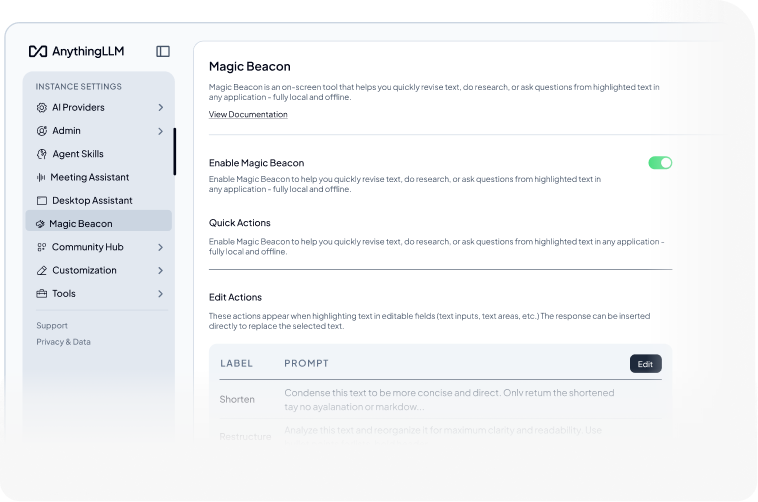
Task: Click the Desktop Assistant window icon
Action: pyautogui.click(x=42, y=200)
